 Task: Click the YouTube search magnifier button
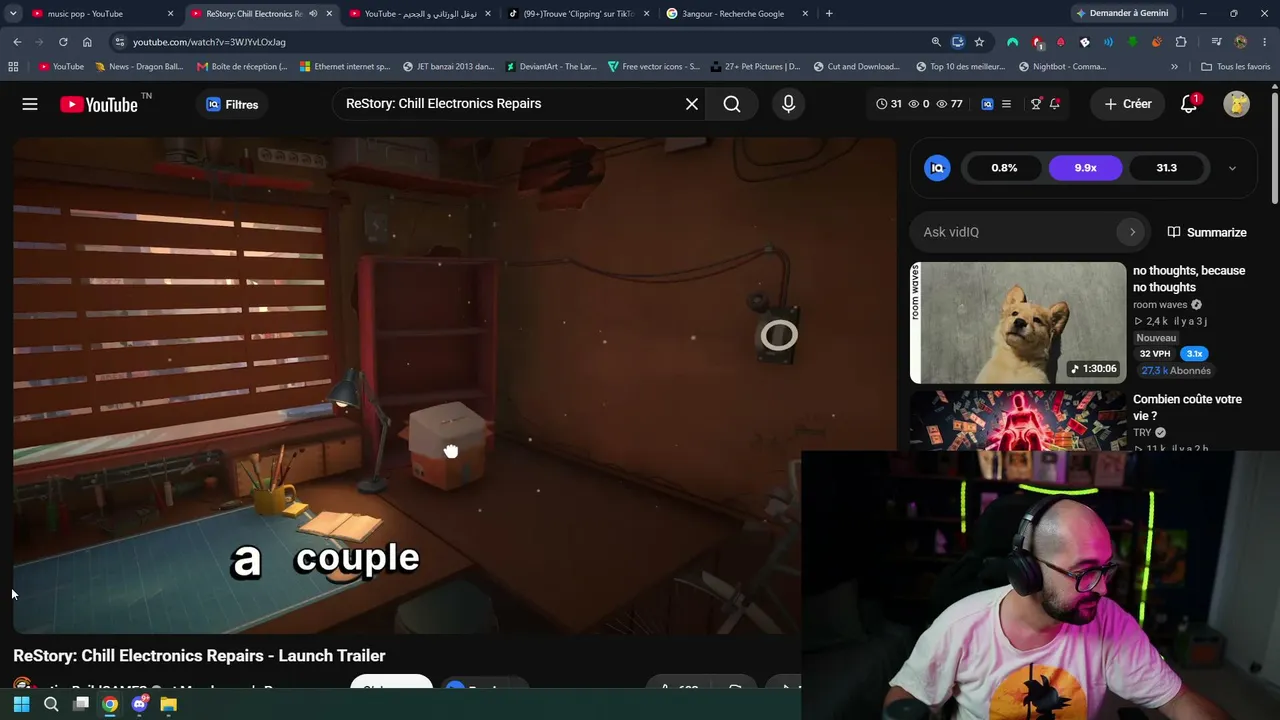pos(732,104)
